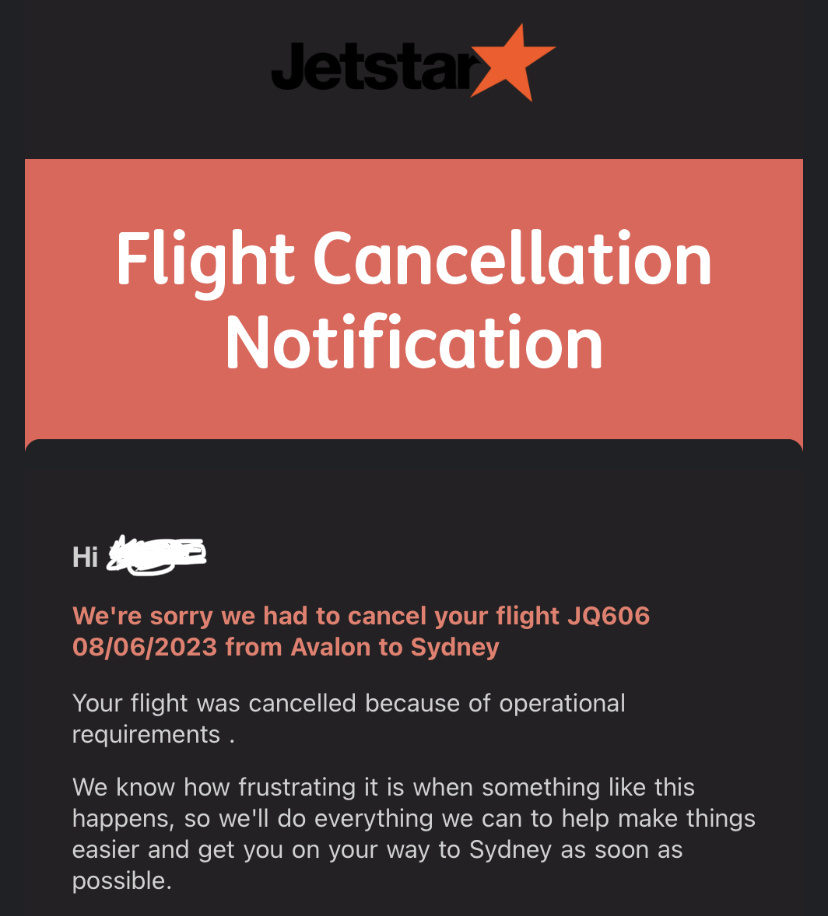This screenshot has height=916, width=828.
Task: Click the Flight Cancellation Notification heading
Action: point(414,299)
